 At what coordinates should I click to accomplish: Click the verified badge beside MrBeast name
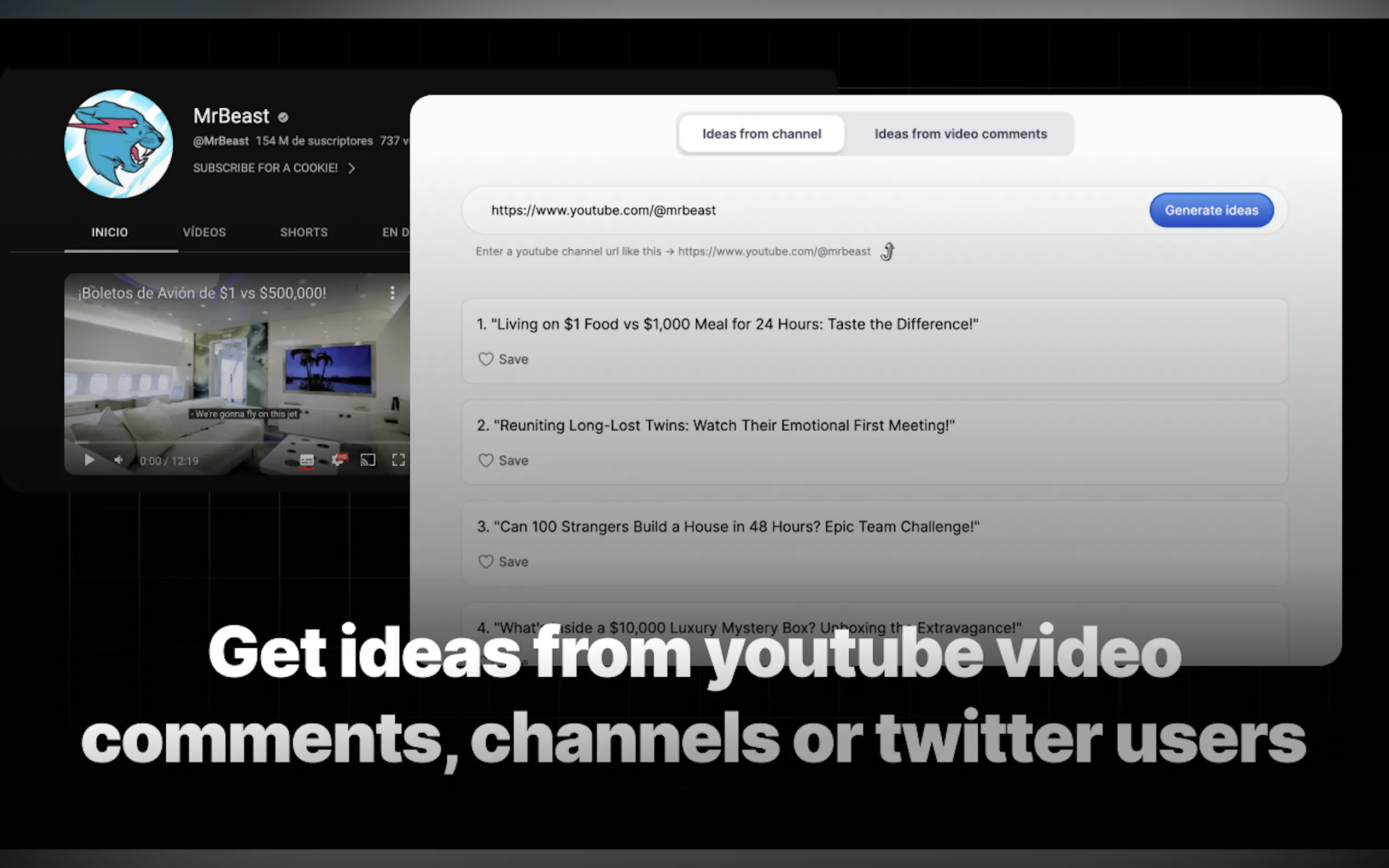[283, 117]
